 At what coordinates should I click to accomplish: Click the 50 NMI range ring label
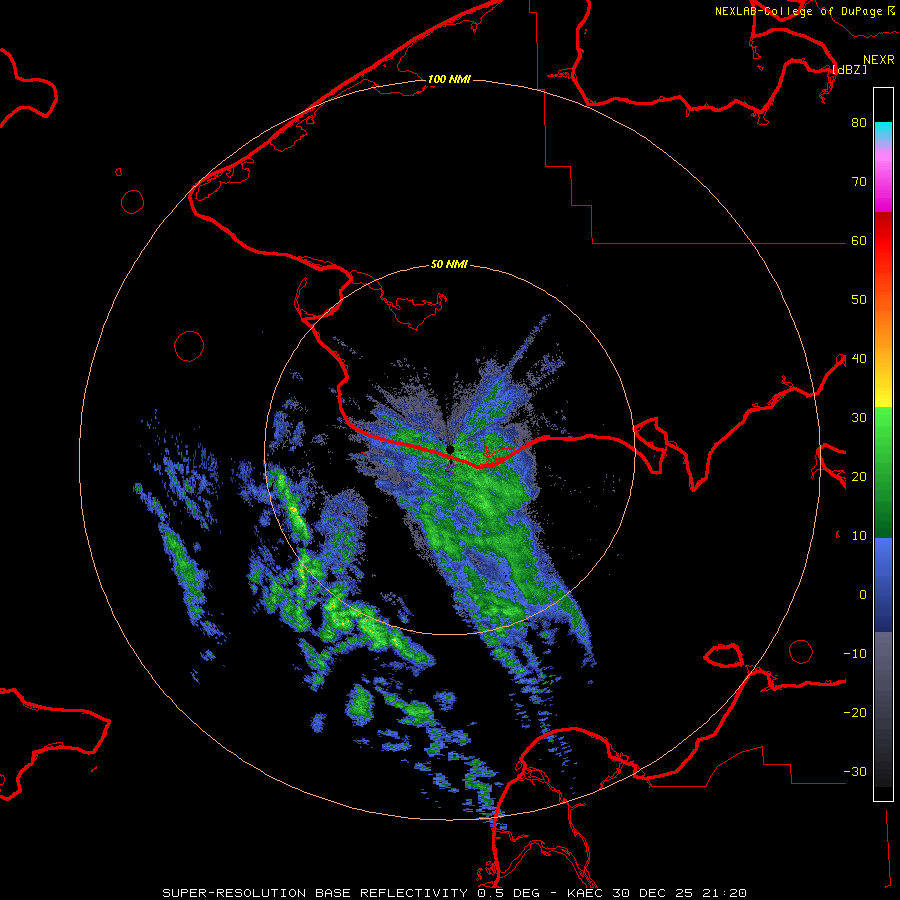tap(449, 265)
